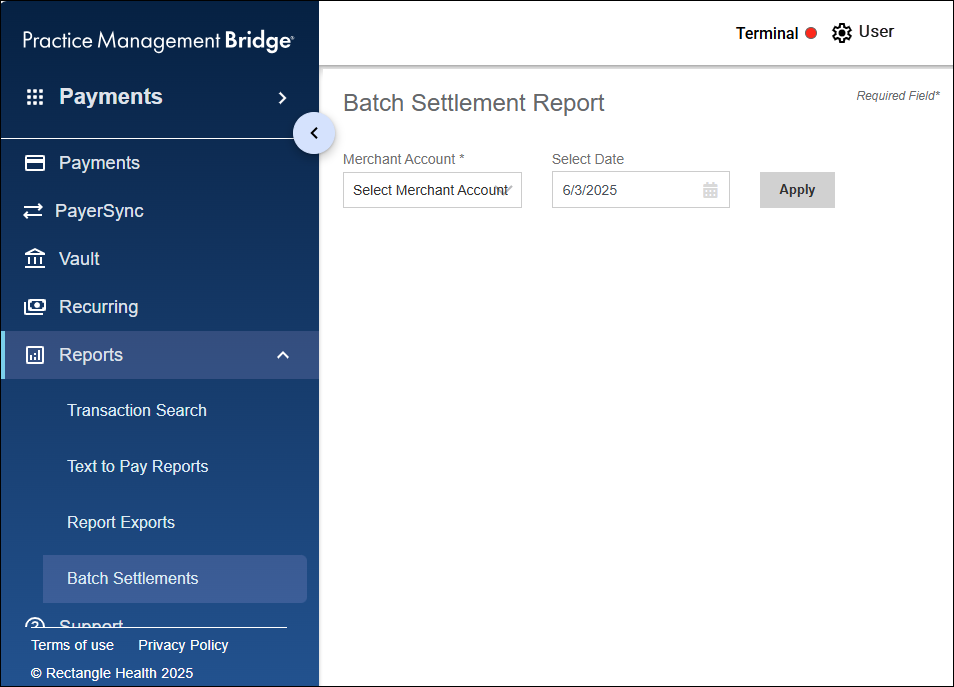Click the settings gear near User
Image resolution: width=954 pixels, height=687 pixels.
(842, 32)
